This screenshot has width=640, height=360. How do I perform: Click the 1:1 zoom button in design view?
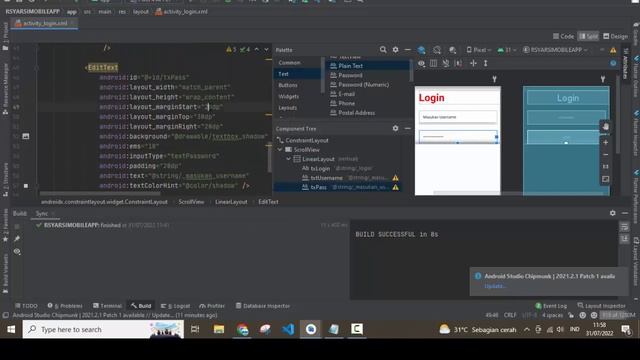pos(606,167)
